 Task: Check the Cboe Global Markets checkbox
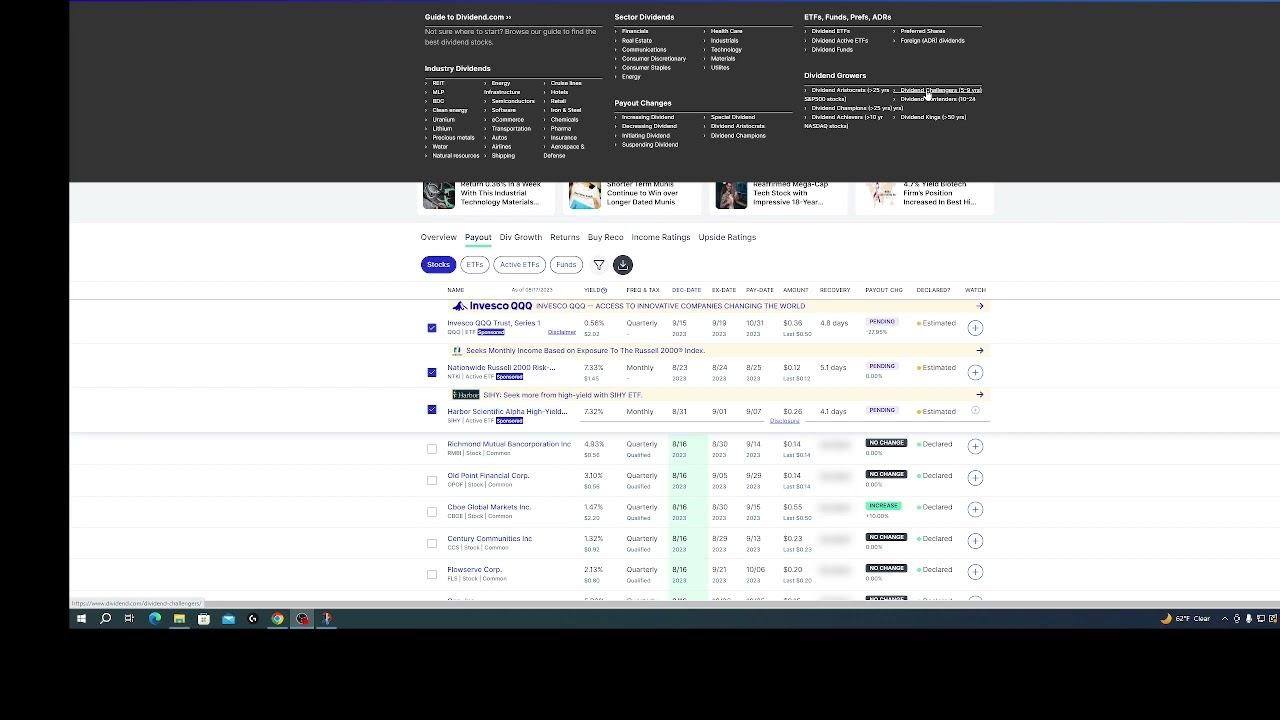coord(432,512)
